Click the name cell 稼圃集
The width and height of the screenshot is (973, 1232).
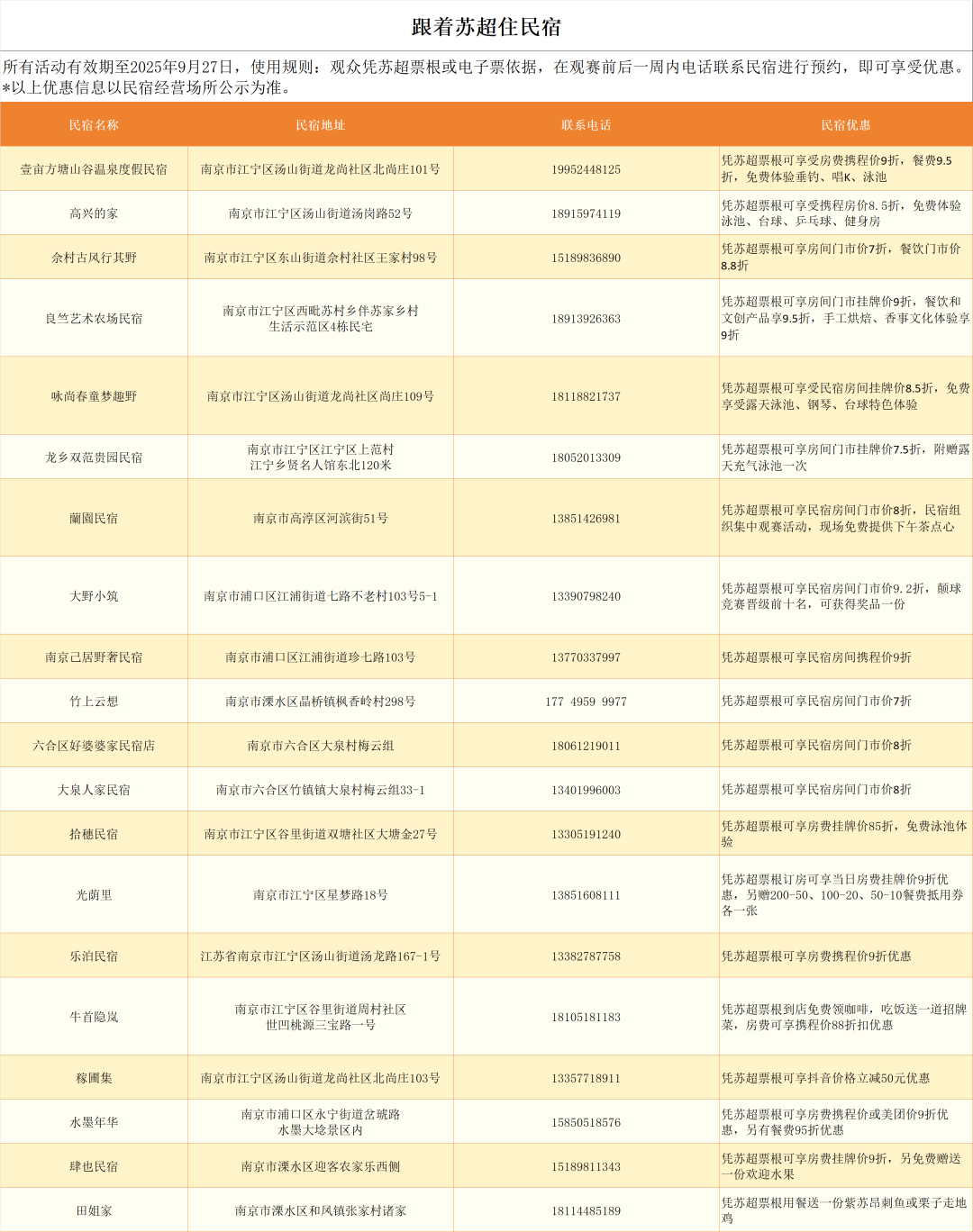click(x=94, y=1078)
